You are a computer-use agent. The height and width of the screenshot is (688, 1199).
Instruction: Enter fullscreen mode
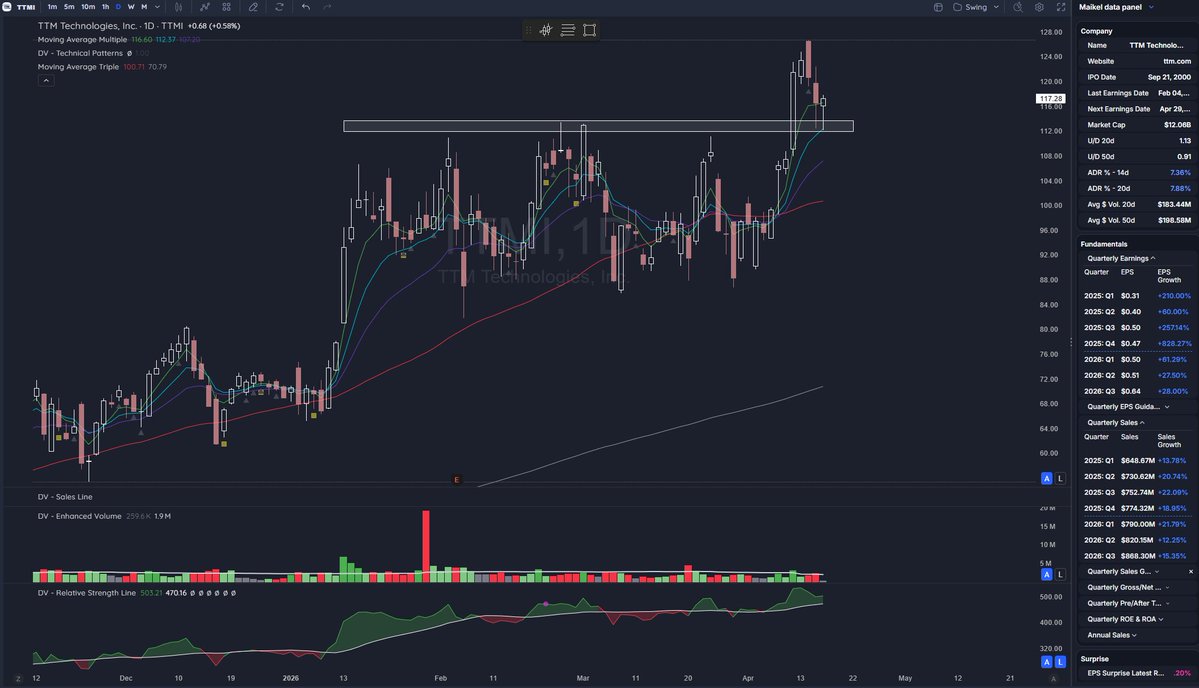click(x=1061, y=7)
